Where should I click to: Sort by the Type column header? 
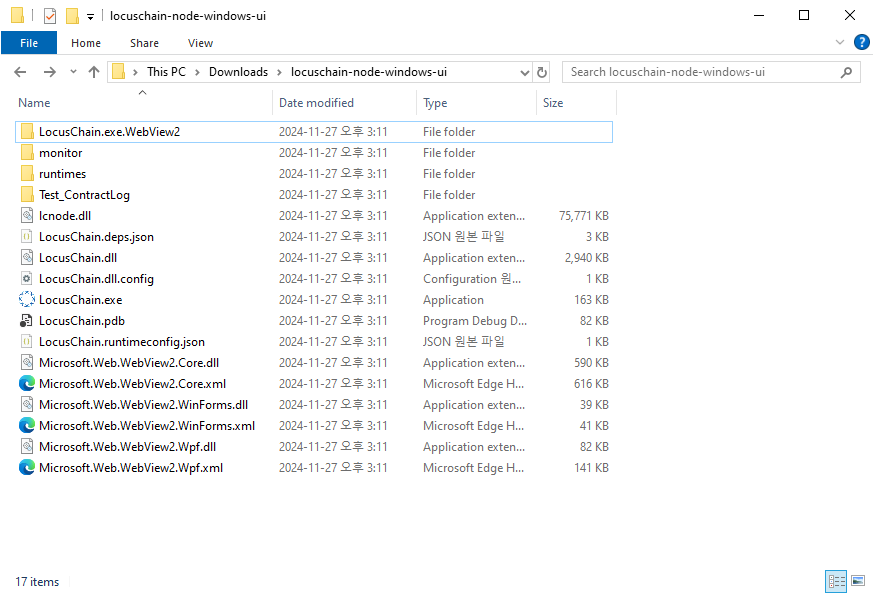coord(435,103)
